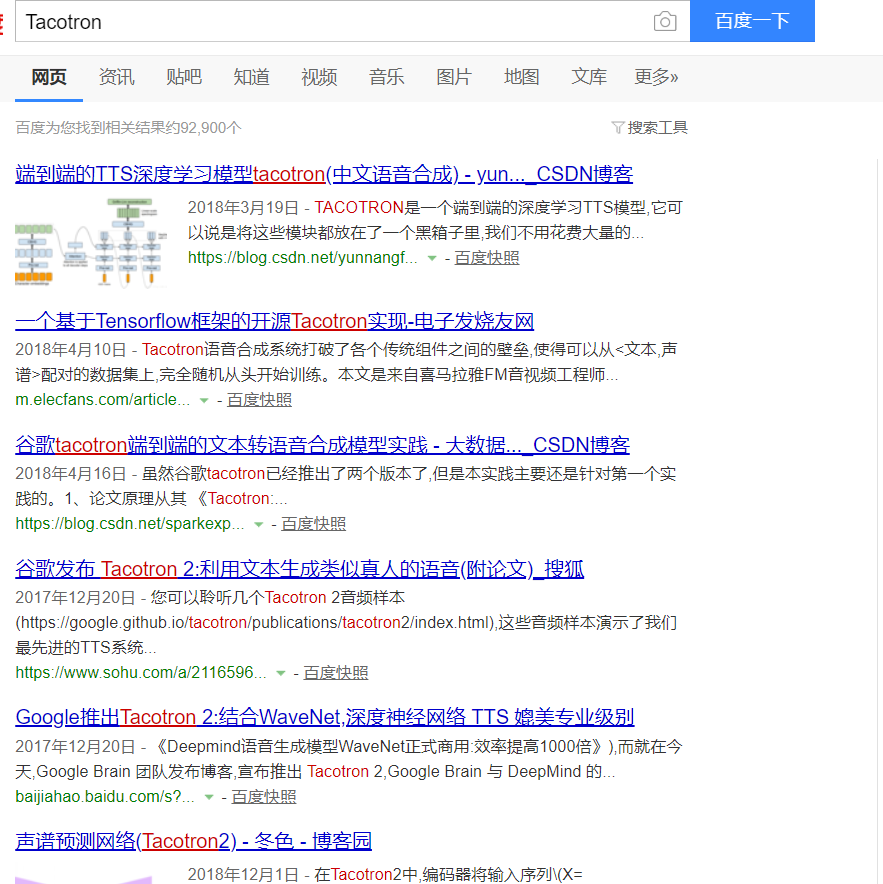
Task: Open the www.sohu.com/a/2116596 URL link
Action: tap(141, 673)
